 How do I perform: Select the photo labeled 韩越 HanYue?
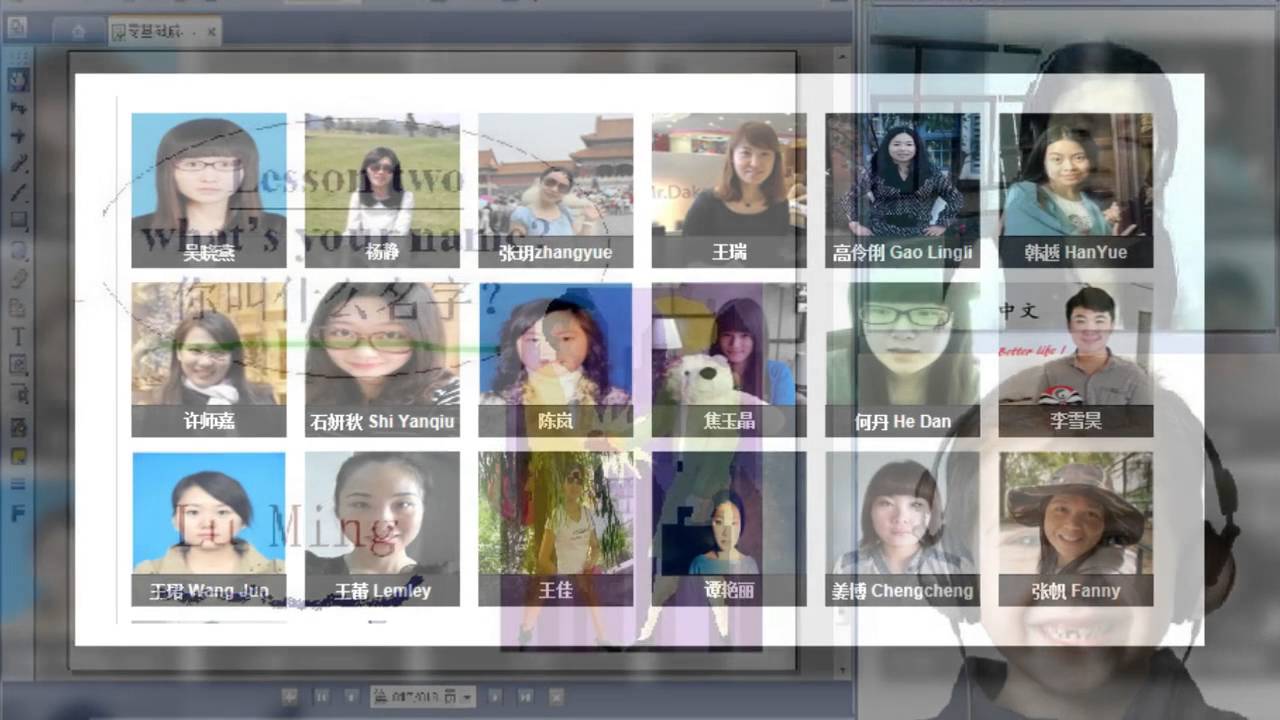click(1076, 190)
